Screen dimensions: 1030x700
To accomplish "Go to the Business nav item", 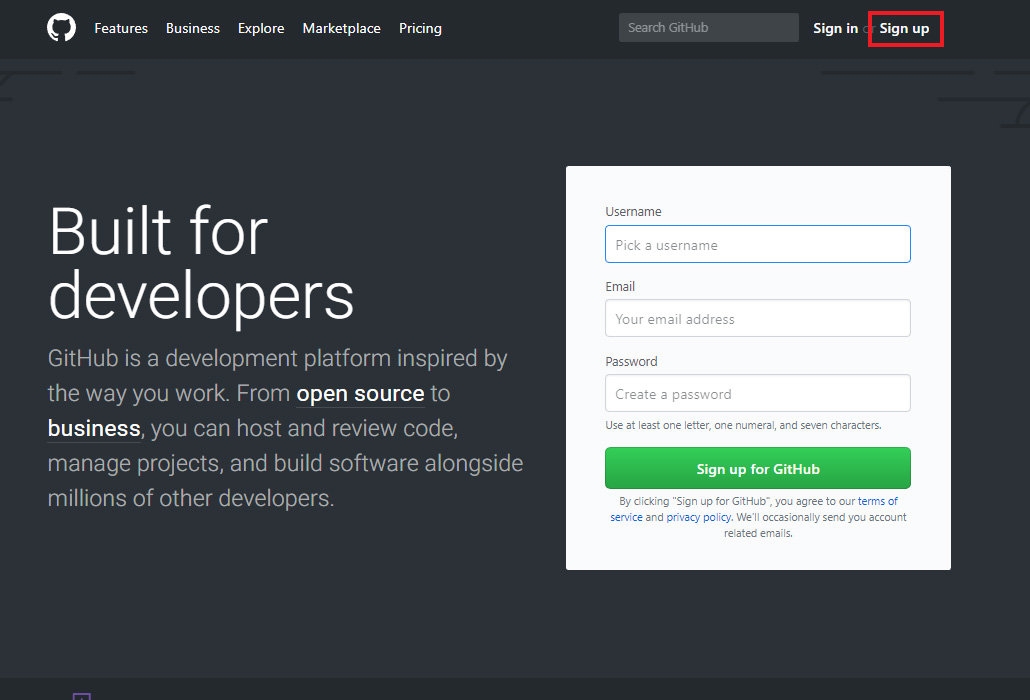I will [x=193, y=29].
